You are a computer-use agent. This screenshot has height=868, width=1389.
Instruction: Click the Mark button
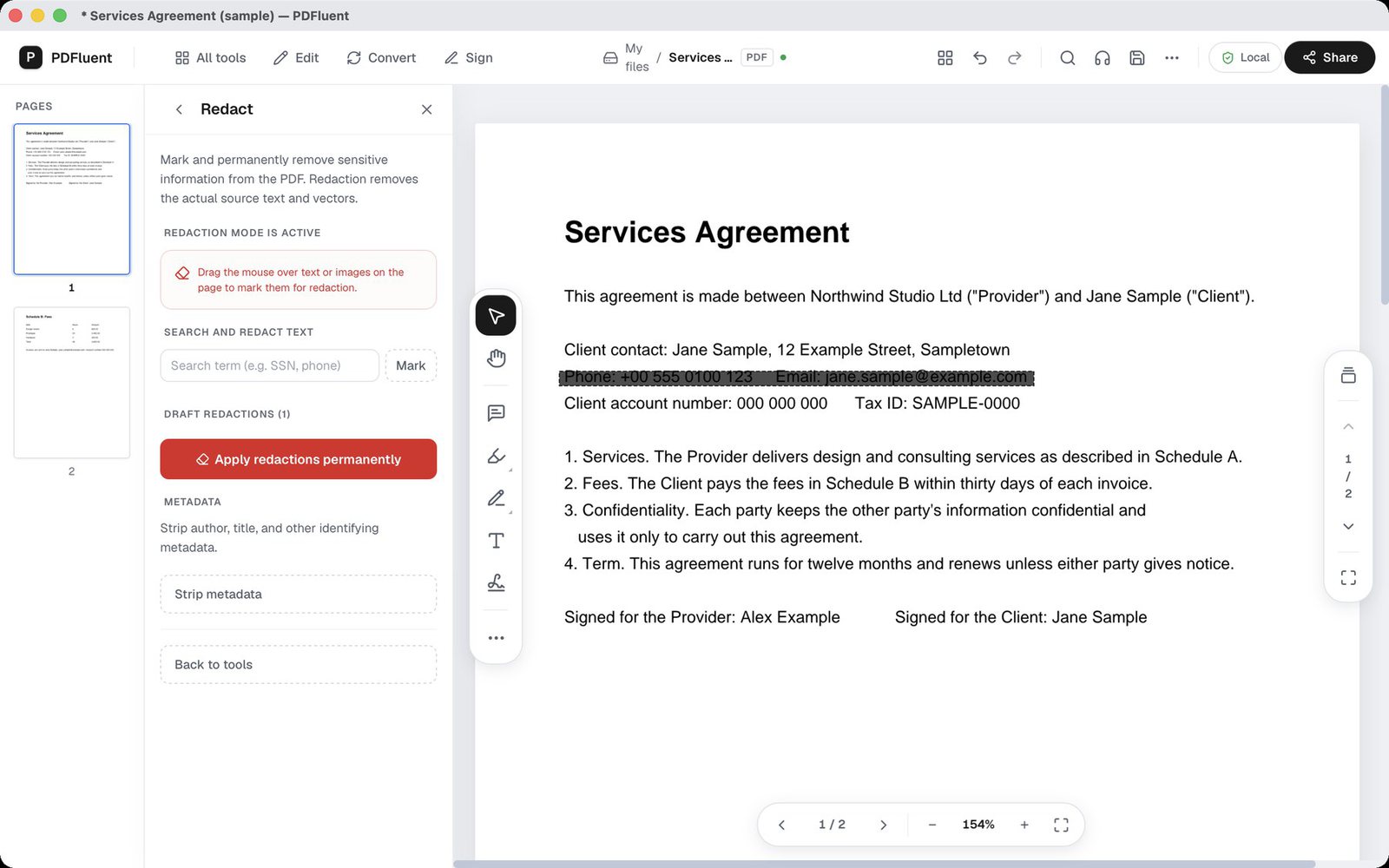[411, 365]
